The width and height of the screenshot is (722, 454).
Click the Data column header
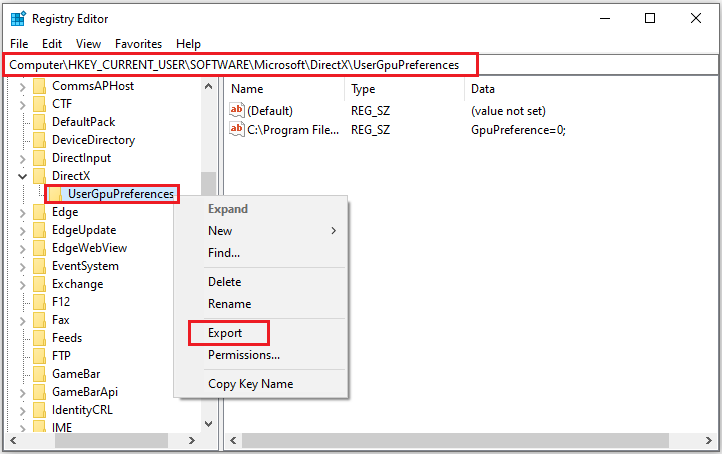tap(591, 89)
